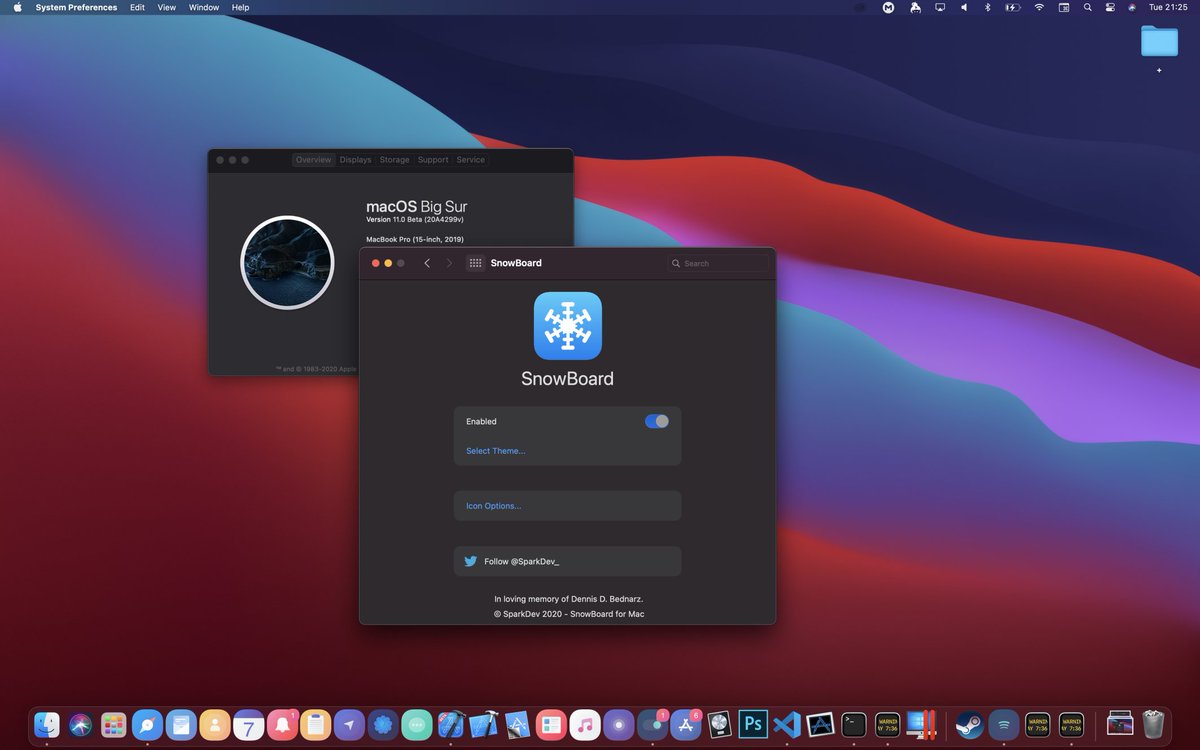This screenshot has width=1200, height=750.
Task: Show all preferences grid button
Action: 475,263
